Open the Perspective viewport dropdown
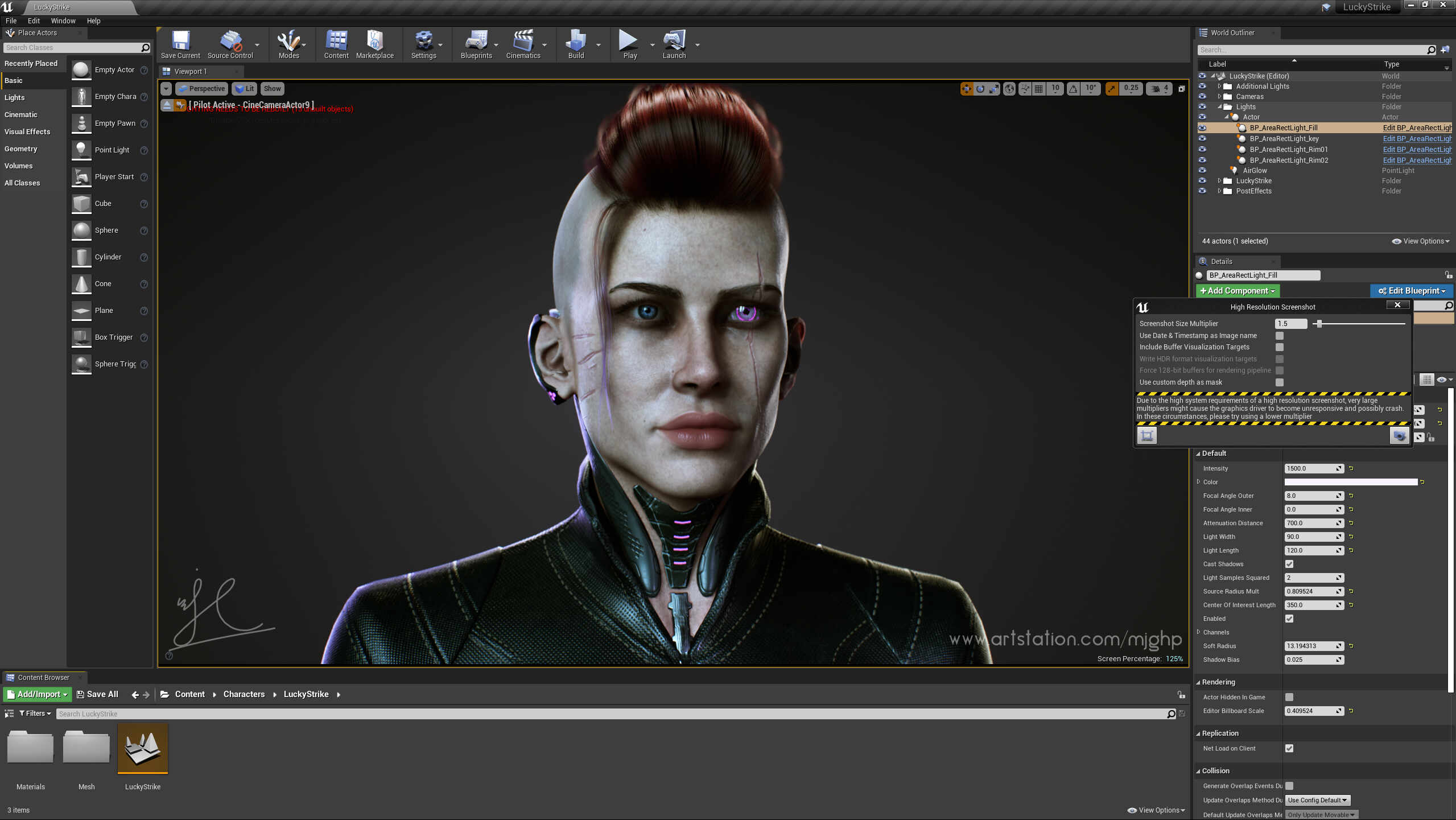Viewport: 1456px width, 820px height. tap(201, 89)
